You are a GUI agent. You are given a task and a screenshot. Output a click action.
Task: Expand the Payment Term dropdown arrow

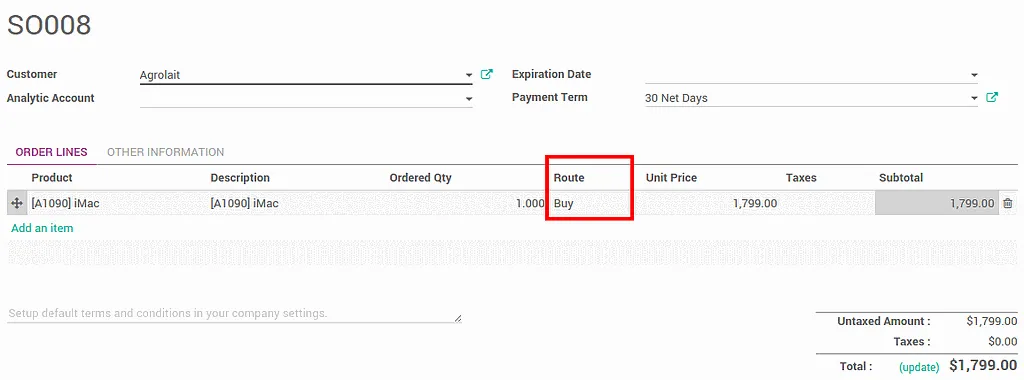[974, 99]
